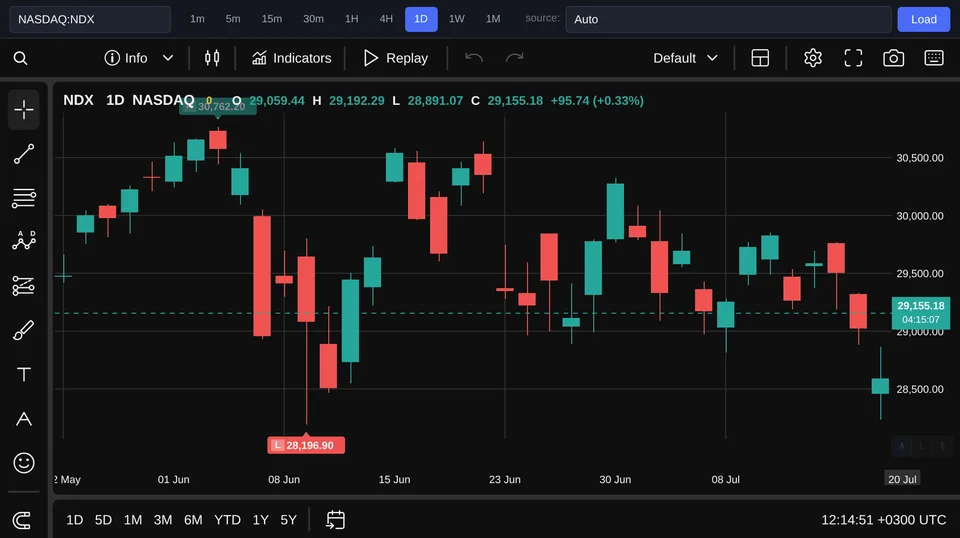Change the candlestick chart type
Viewport: 960px width, 538px height.
coord(212,58)
